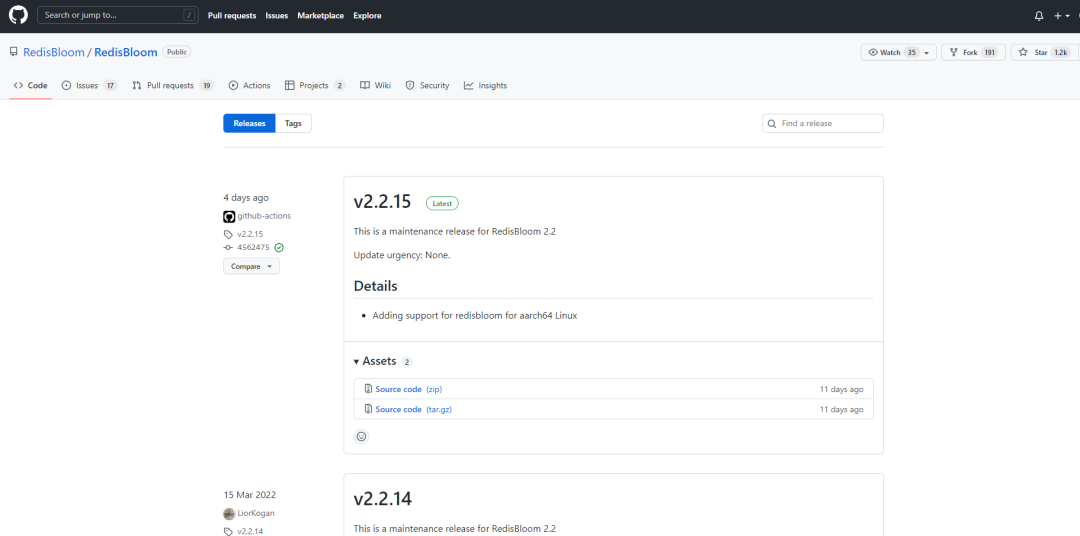Open the Wiki tab
Image resolution: width=1080 pixels, height=536 pixels.
(x=375, y=85)
